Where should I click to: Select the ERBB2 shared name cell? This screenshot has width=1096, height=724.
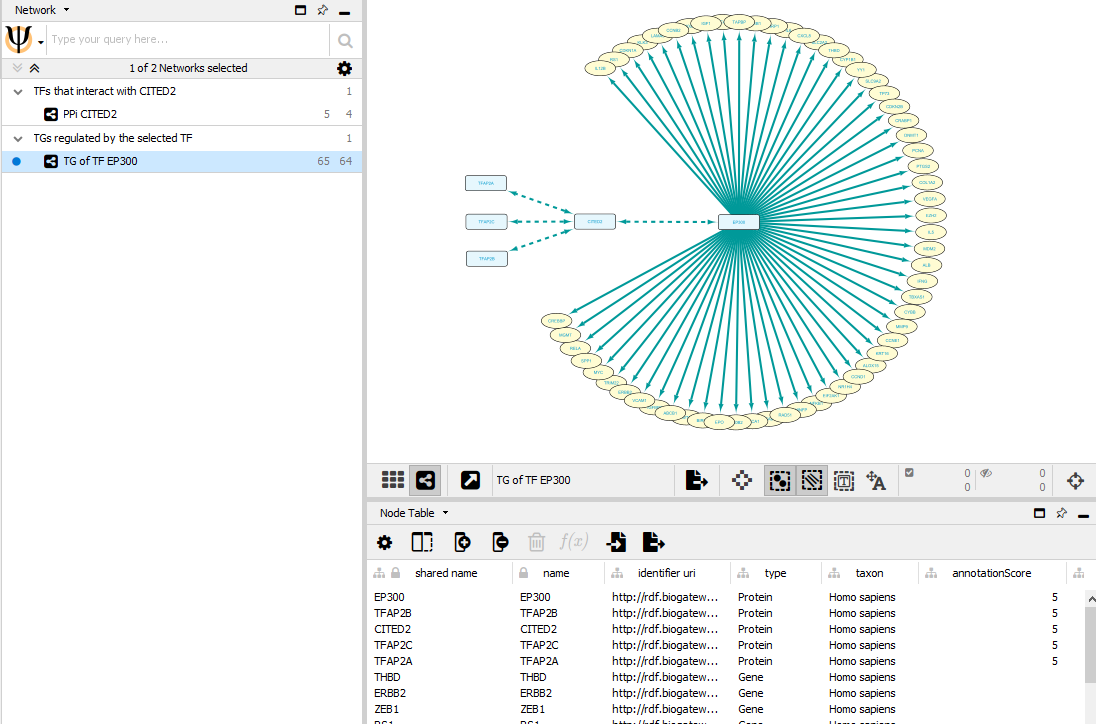click(389, 693)
